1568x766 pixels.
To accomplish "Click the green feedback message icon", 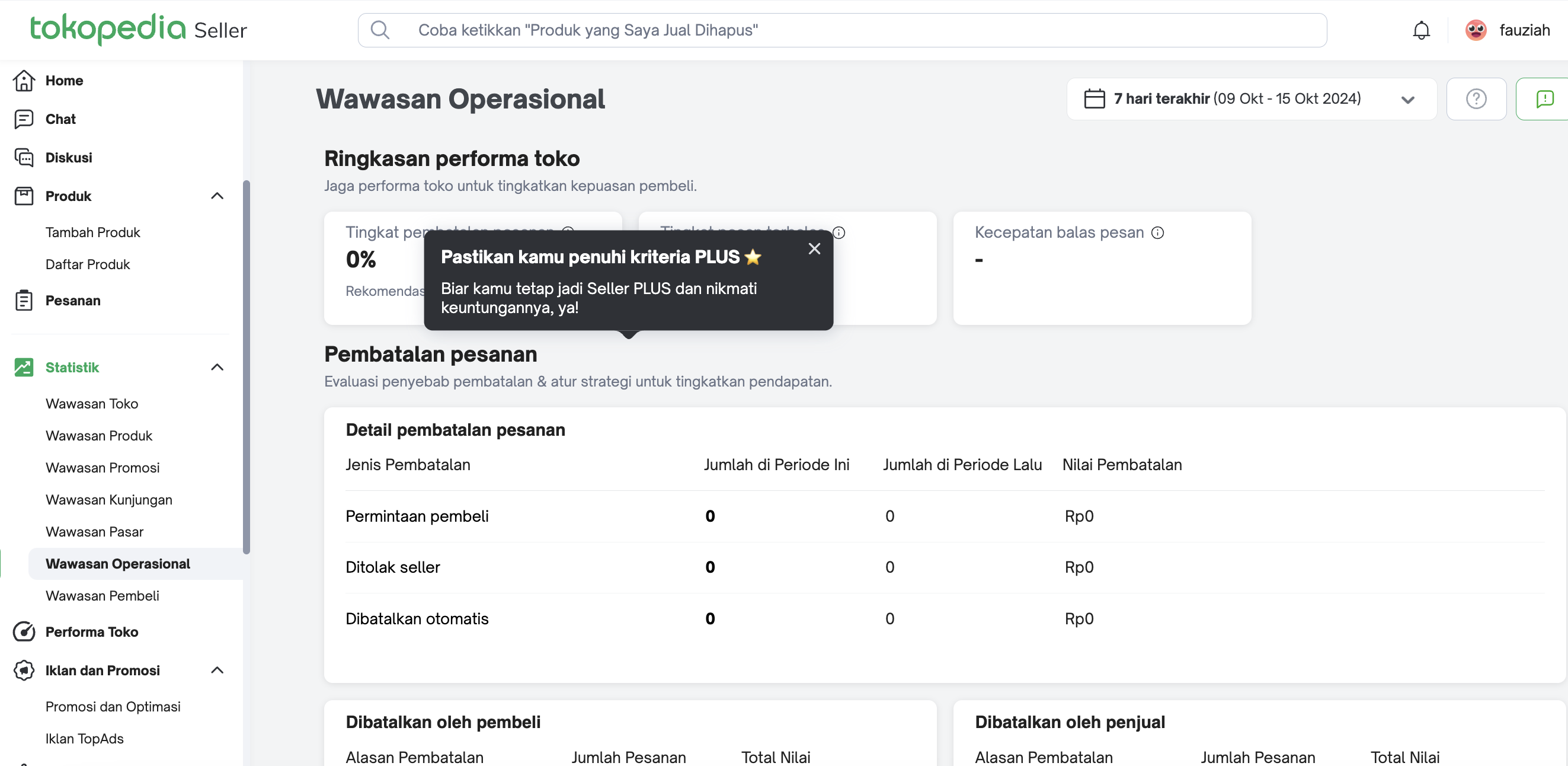I will click(1544, 98).
